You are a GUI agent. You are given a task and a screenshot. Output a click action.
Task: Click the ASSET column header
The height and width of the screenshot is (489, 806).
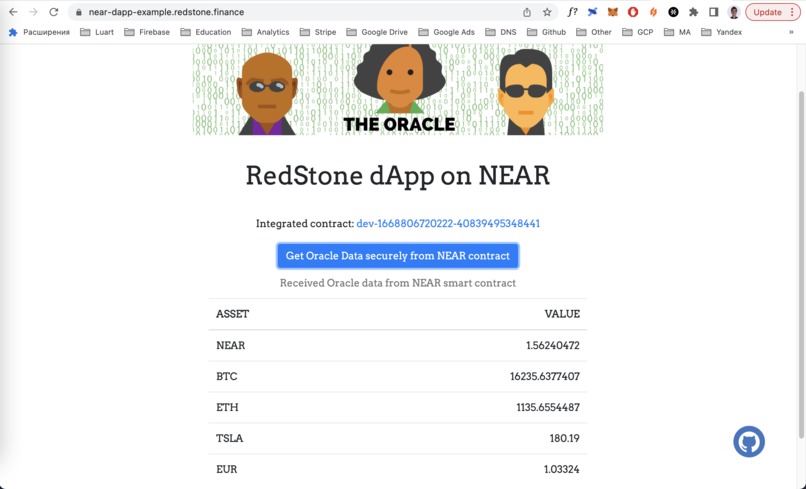(232, 314)
